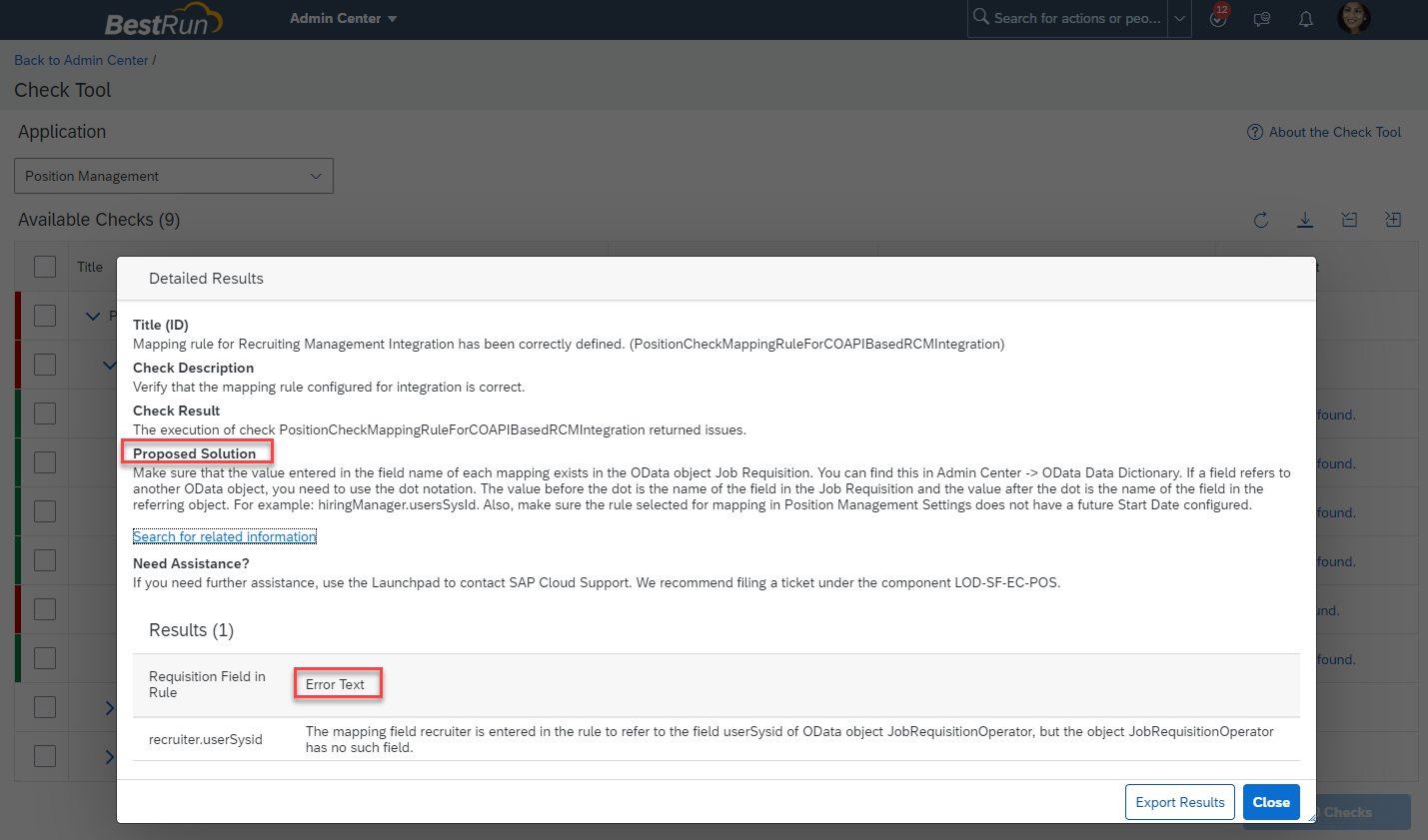
Task: Open the user profile avatar menu
Action: click(1354, 18)
